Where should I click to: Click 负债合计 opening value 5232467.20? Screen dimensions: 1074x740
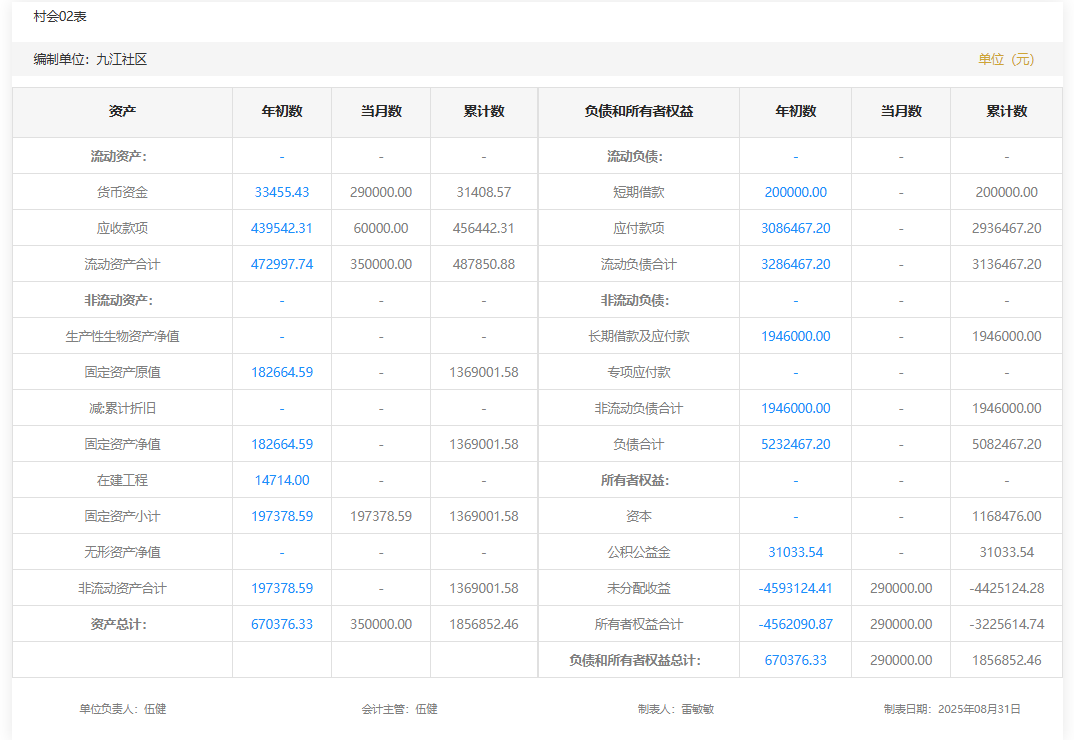(x=795, y=444)
